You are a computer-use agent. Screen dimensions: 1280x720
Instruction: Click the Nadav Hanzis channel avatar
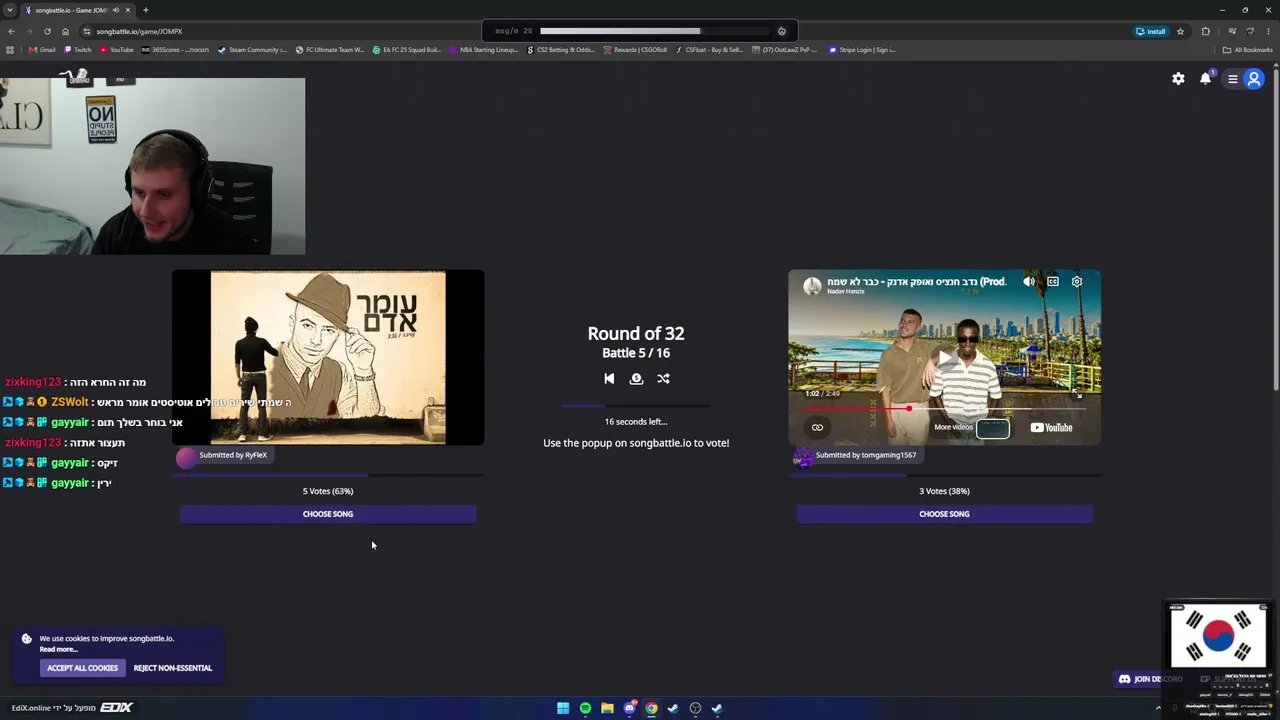(x=812, y=286)
